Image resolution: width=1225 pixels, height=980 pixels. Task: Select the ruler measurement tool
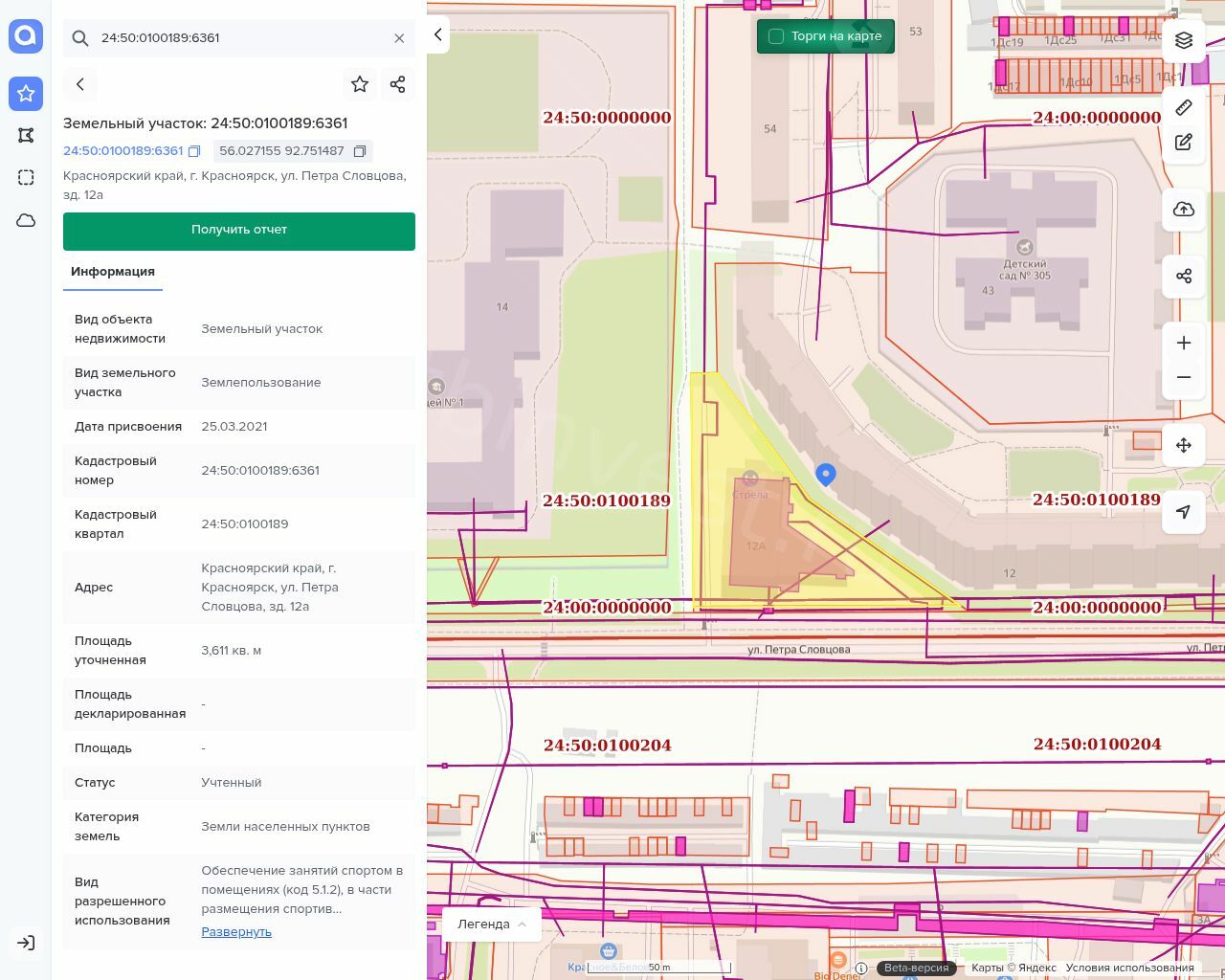tap(1184, 107)
